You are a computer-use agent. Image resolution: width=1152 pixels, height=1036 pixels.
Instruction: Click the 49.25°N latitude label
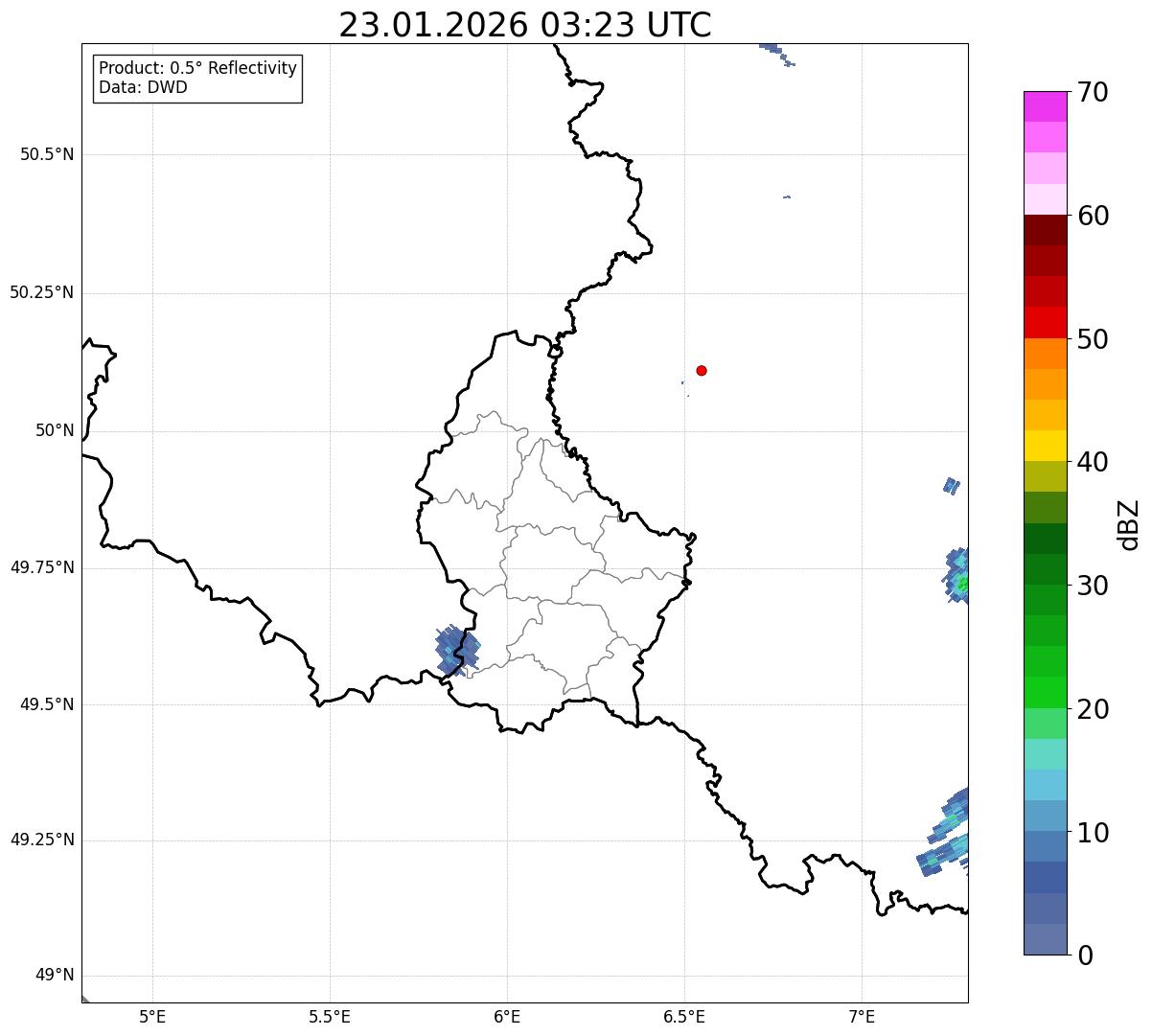(x=42, y=840)
